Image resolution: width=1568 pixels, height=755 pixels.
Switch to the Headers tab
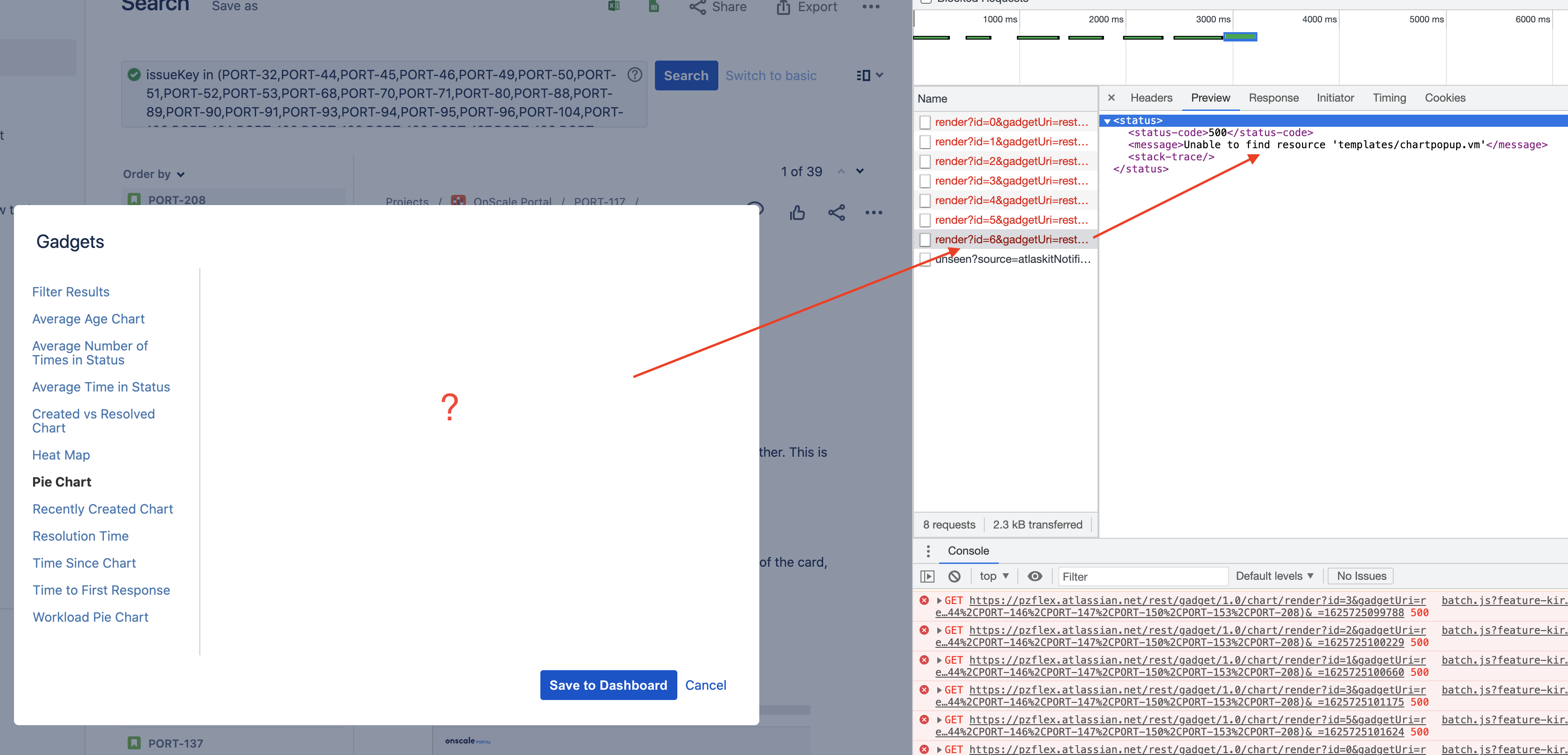1151,97
